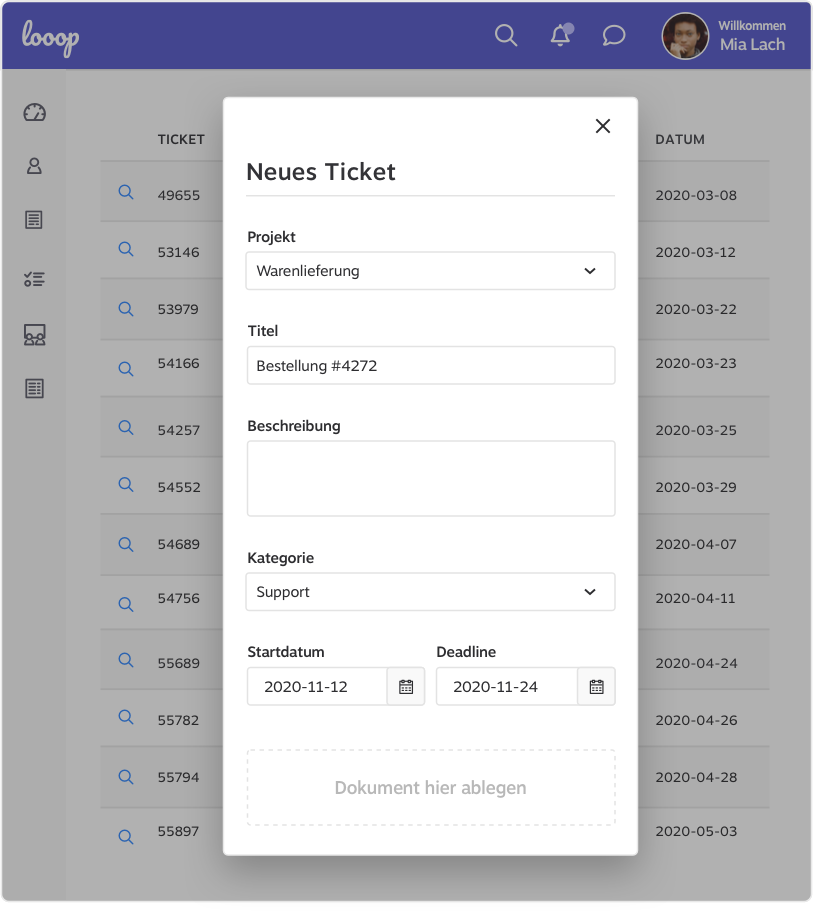813x912 pixels.
Task: Click Mia Lach profile avatar
Action: click(x=685, y=36)
